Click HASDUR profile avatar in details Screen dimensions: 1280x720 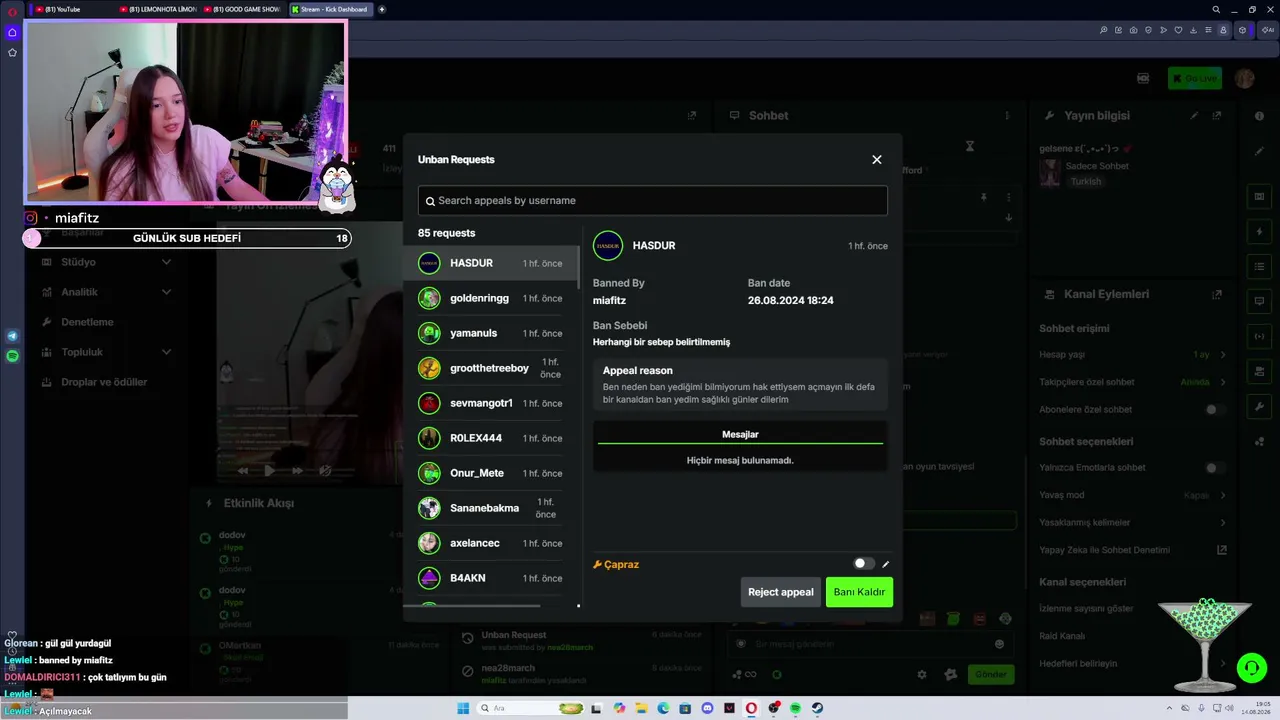click(608, 245)
